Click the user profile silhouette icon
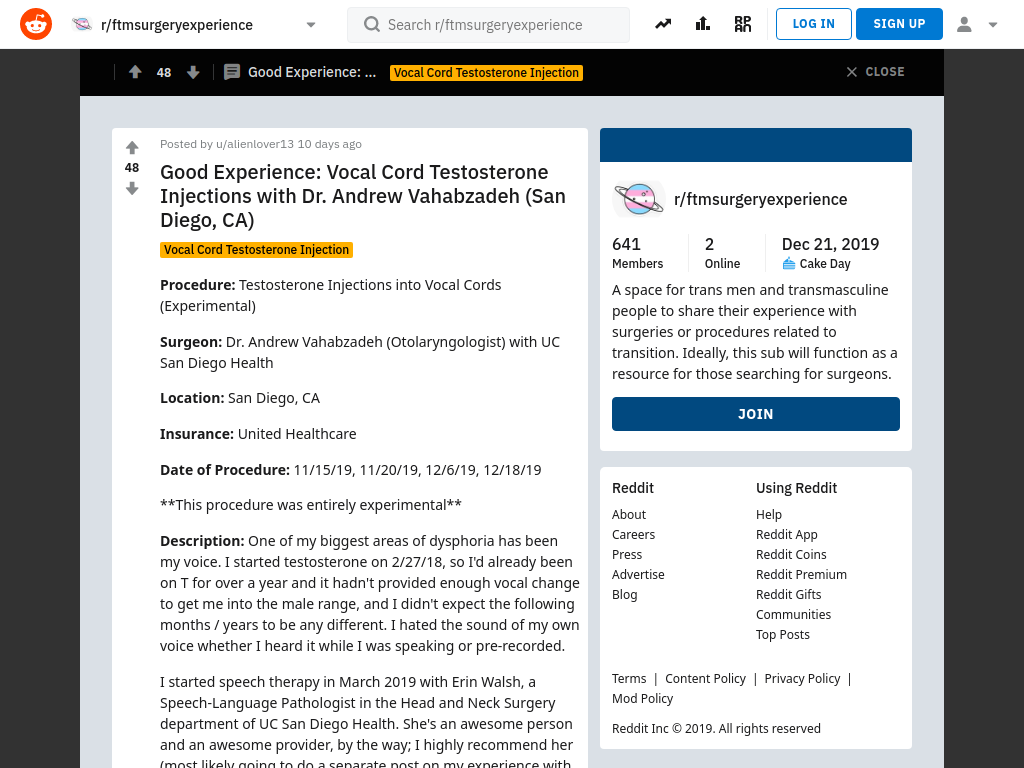 (x=964, y=24)
